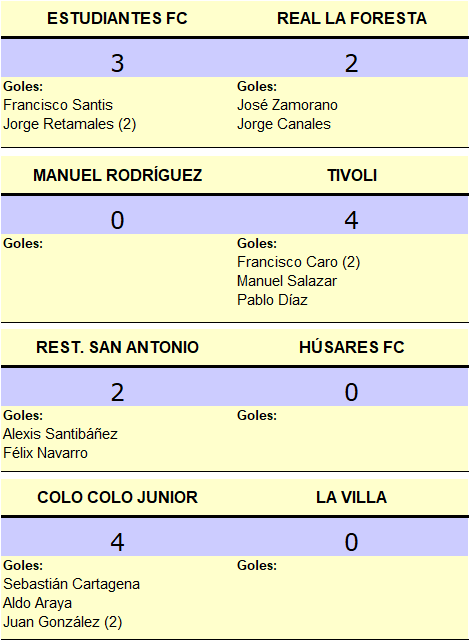
Task: Select scorer Francisco Santis
Action: (x=58, y=105)
